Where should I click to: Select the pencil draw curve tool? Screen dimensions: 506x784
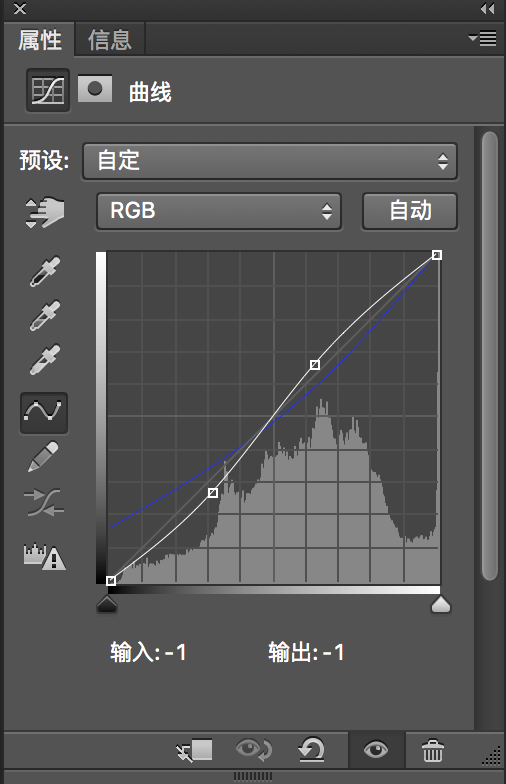[44, 456]
